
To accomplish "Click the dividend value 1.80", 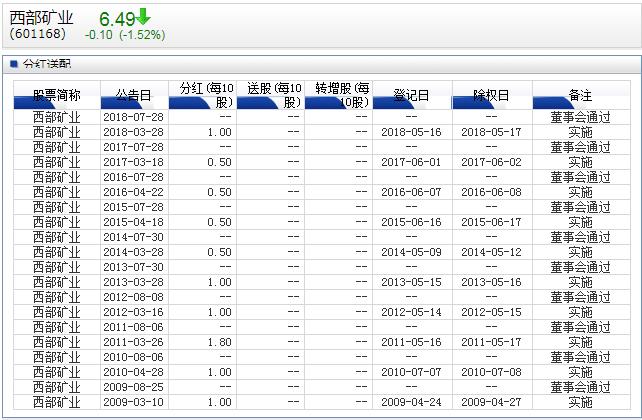I will [x=219, y=342].
